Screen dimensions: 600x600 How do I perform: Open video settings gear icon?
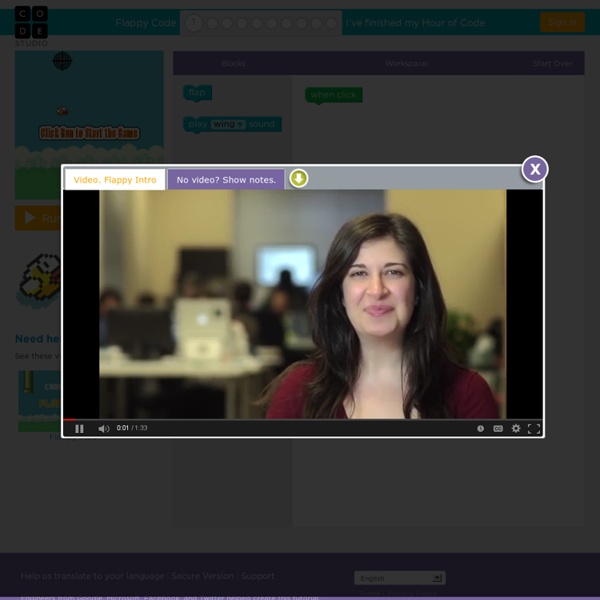pos(516,428)
